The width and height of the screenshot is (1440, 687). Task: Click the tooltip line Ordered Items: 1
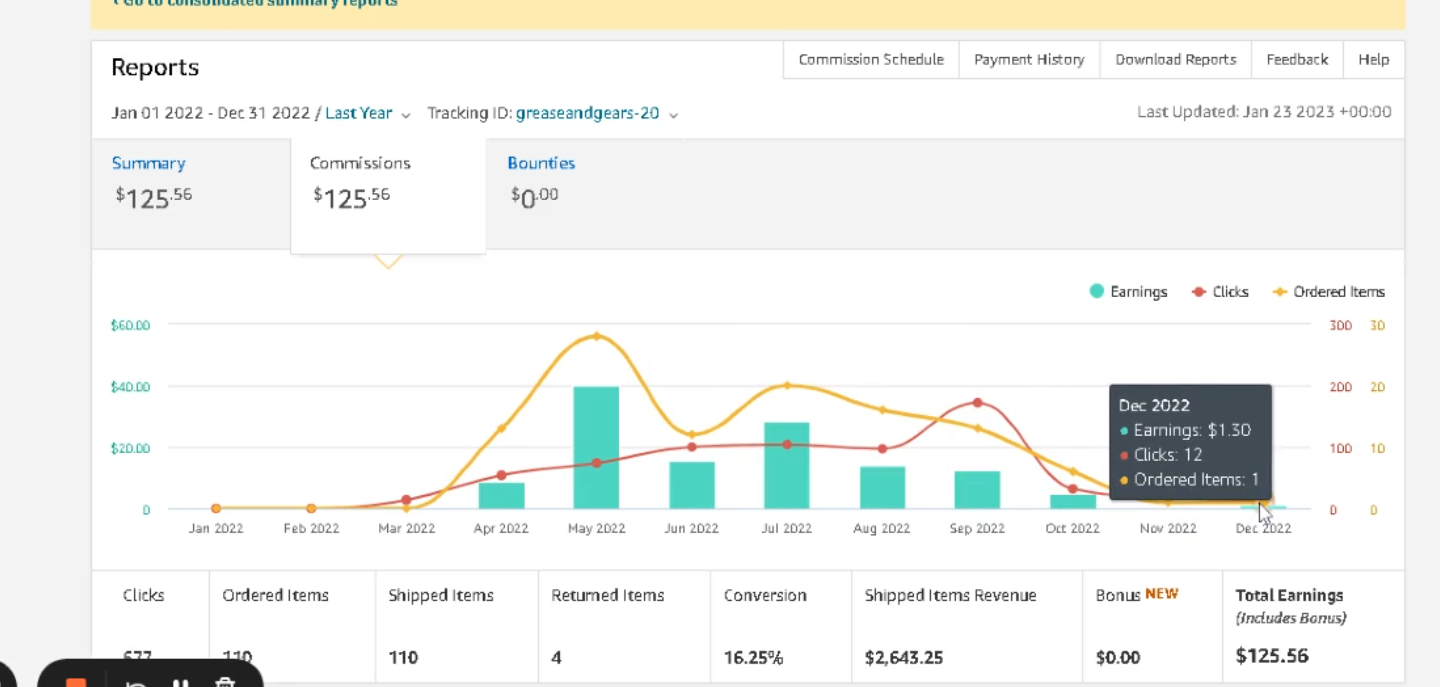1190,480
